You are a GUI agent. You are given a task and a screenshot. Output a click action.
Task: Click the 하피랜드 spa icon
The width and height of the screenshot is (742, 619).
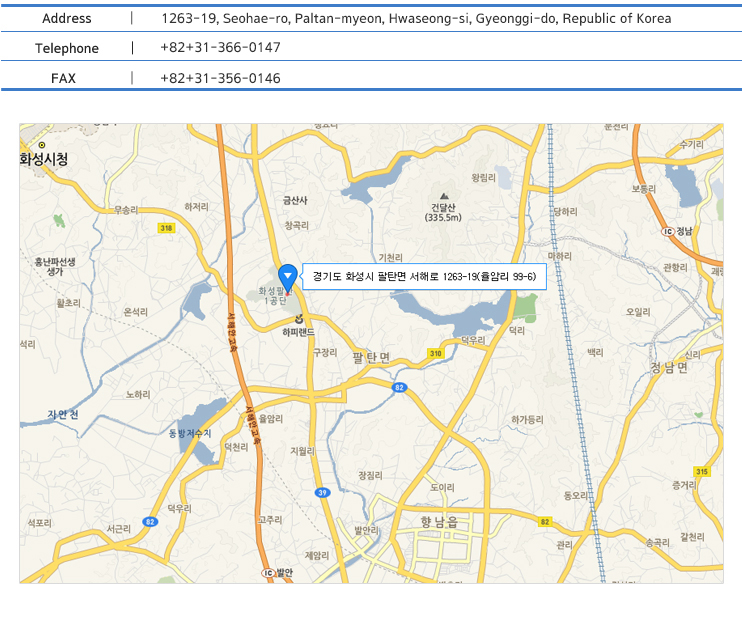299,319
